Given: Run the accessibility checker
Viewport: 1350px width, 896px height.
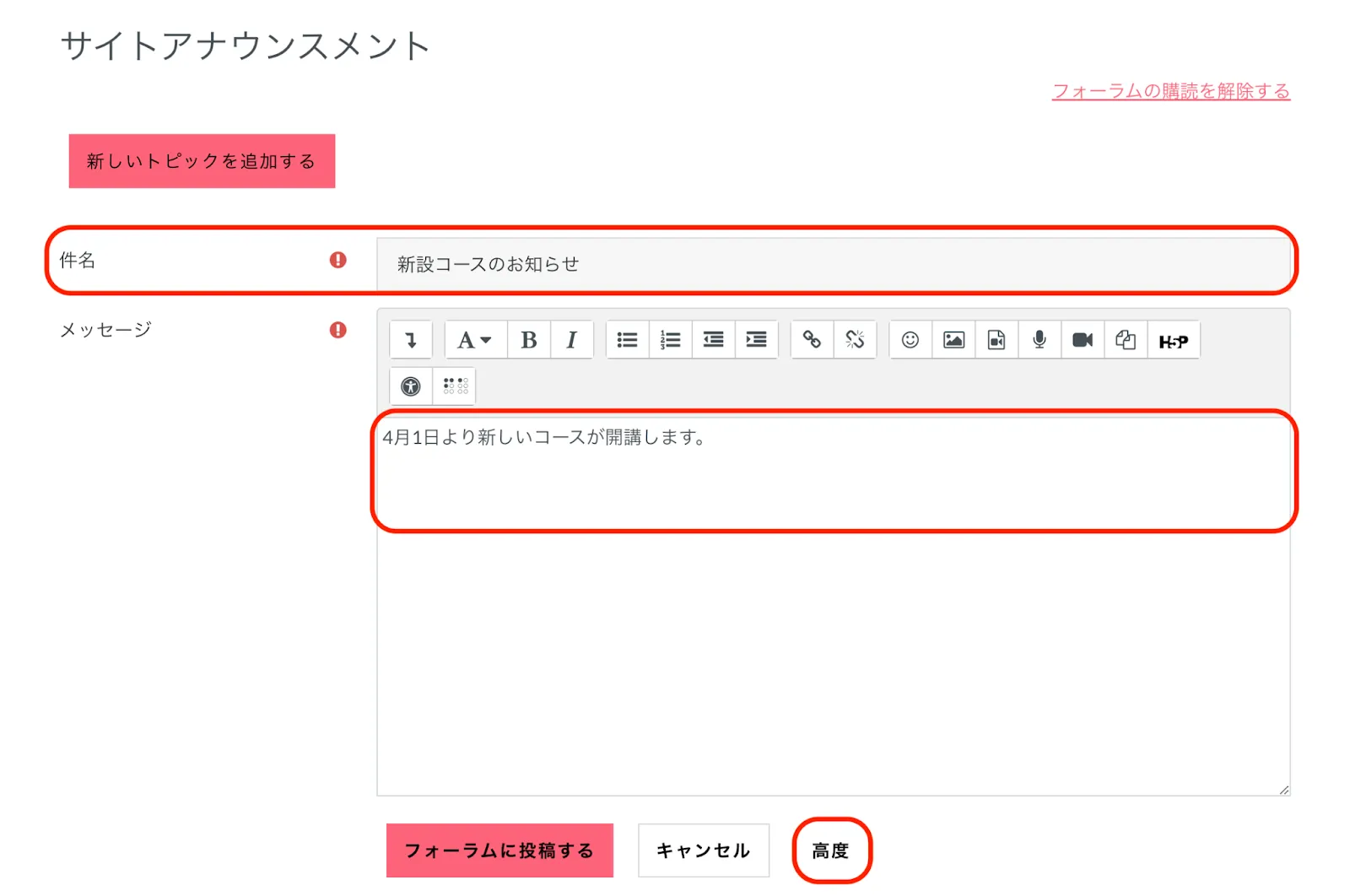Looking at the screenshot, I should click(411, 386).
